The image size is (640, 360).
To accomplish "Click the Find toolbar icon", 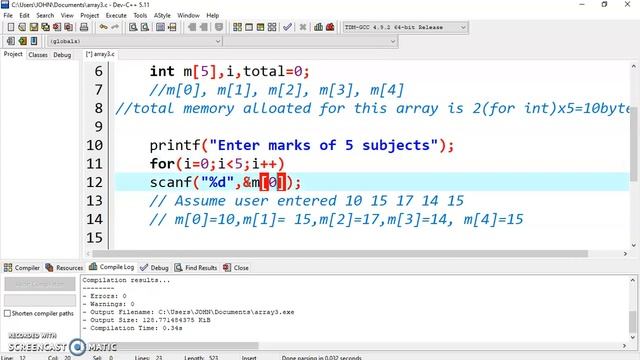I will (133, 27).
